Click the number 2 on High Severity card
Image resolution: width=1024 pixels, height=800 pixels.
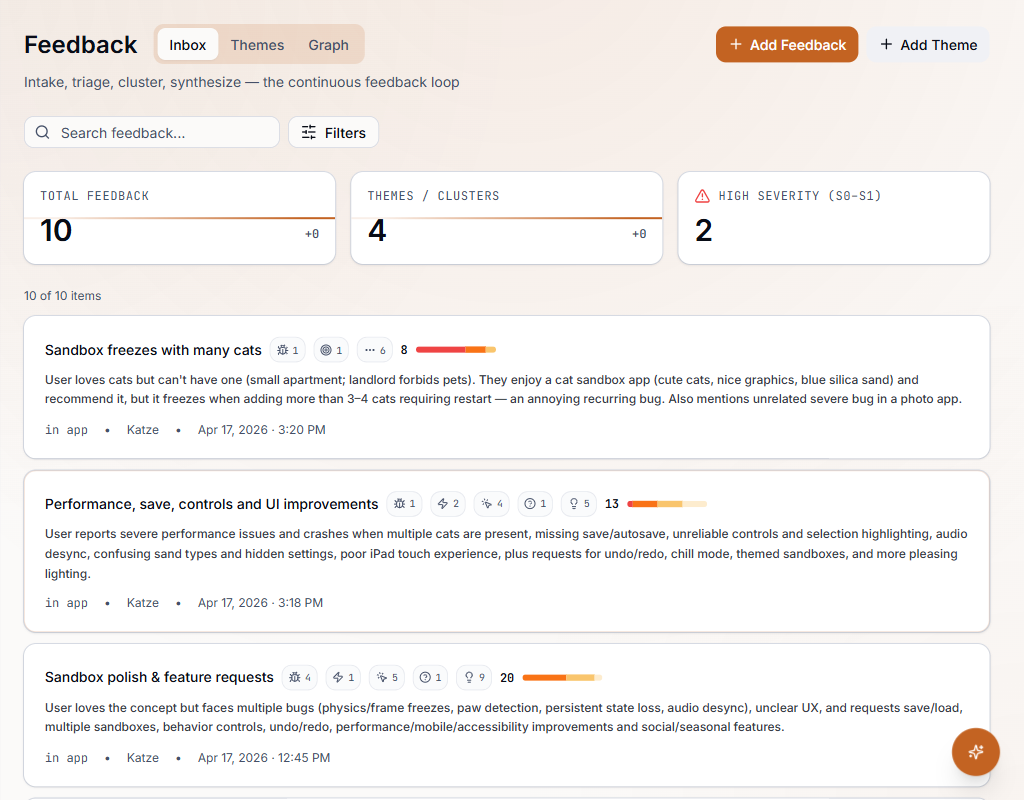coord(703,231)
